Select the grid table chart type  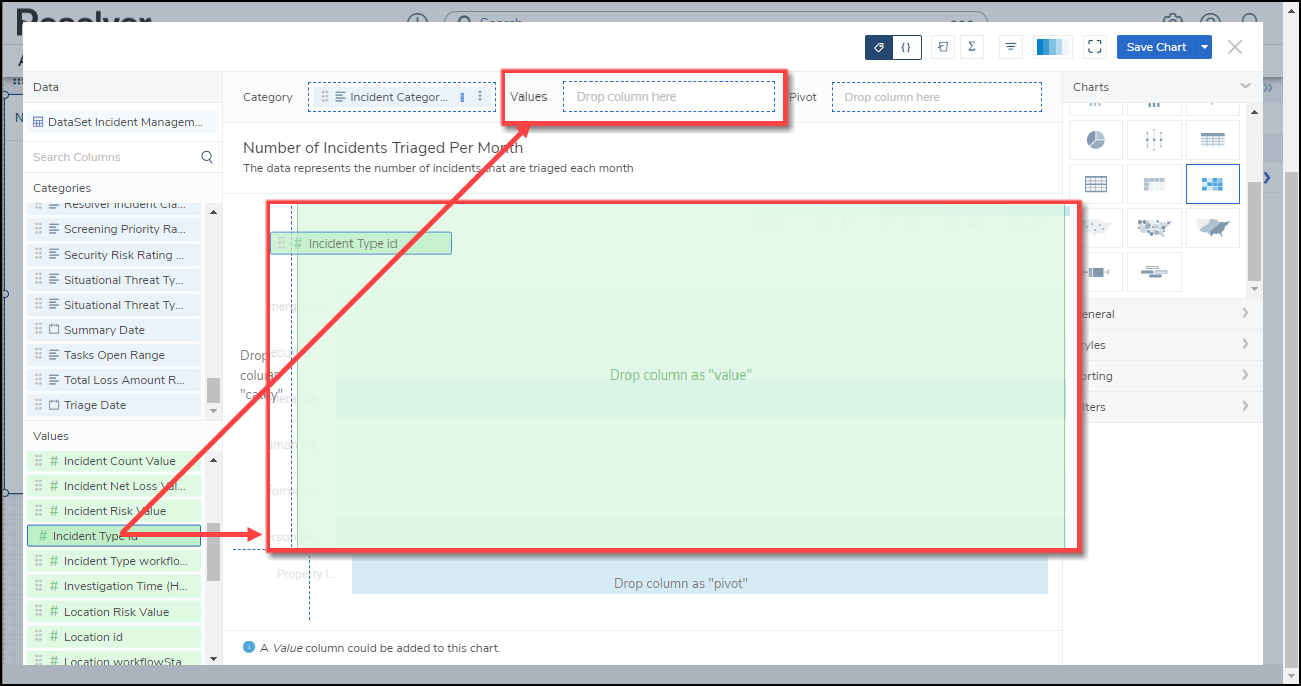coord(1095,184)
